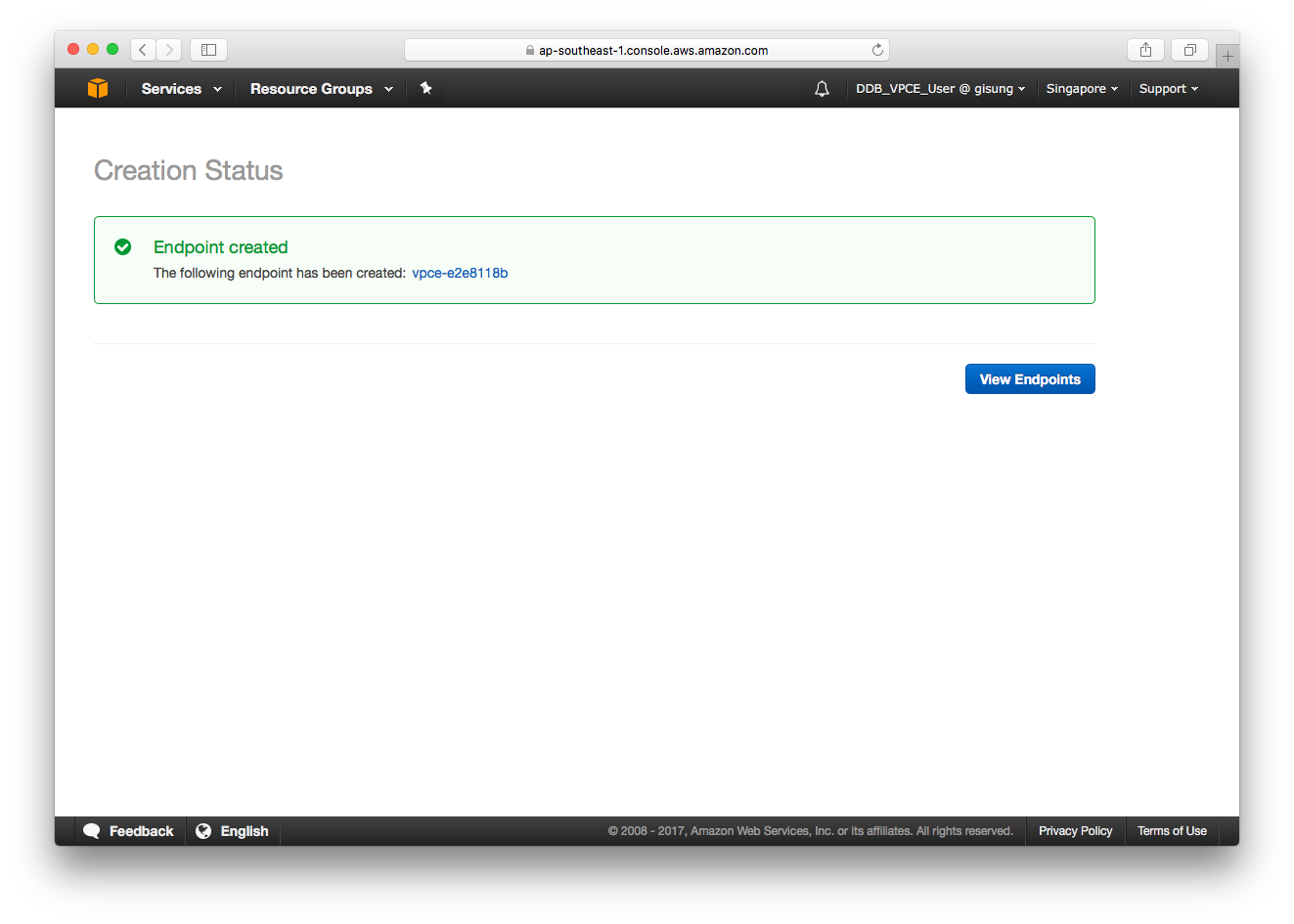The width and height of the screenshot is (1294, 924).
Task: Click the Endpoint created message title
Action: [221, 247]
